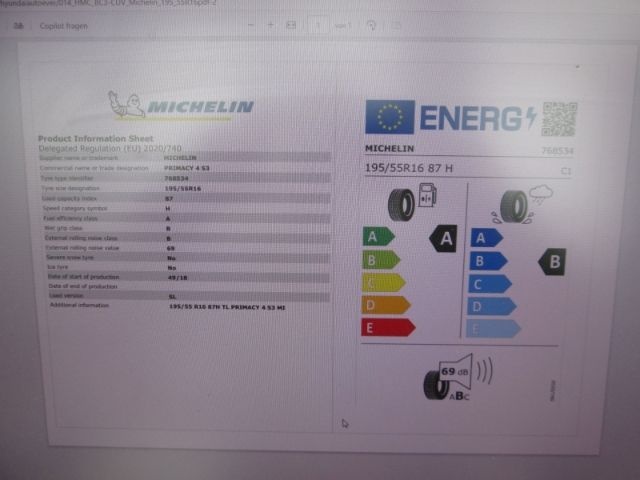This screenshot has height=480, width=640.
Task: Click the fit to page icon
Action: pos(291,25)
